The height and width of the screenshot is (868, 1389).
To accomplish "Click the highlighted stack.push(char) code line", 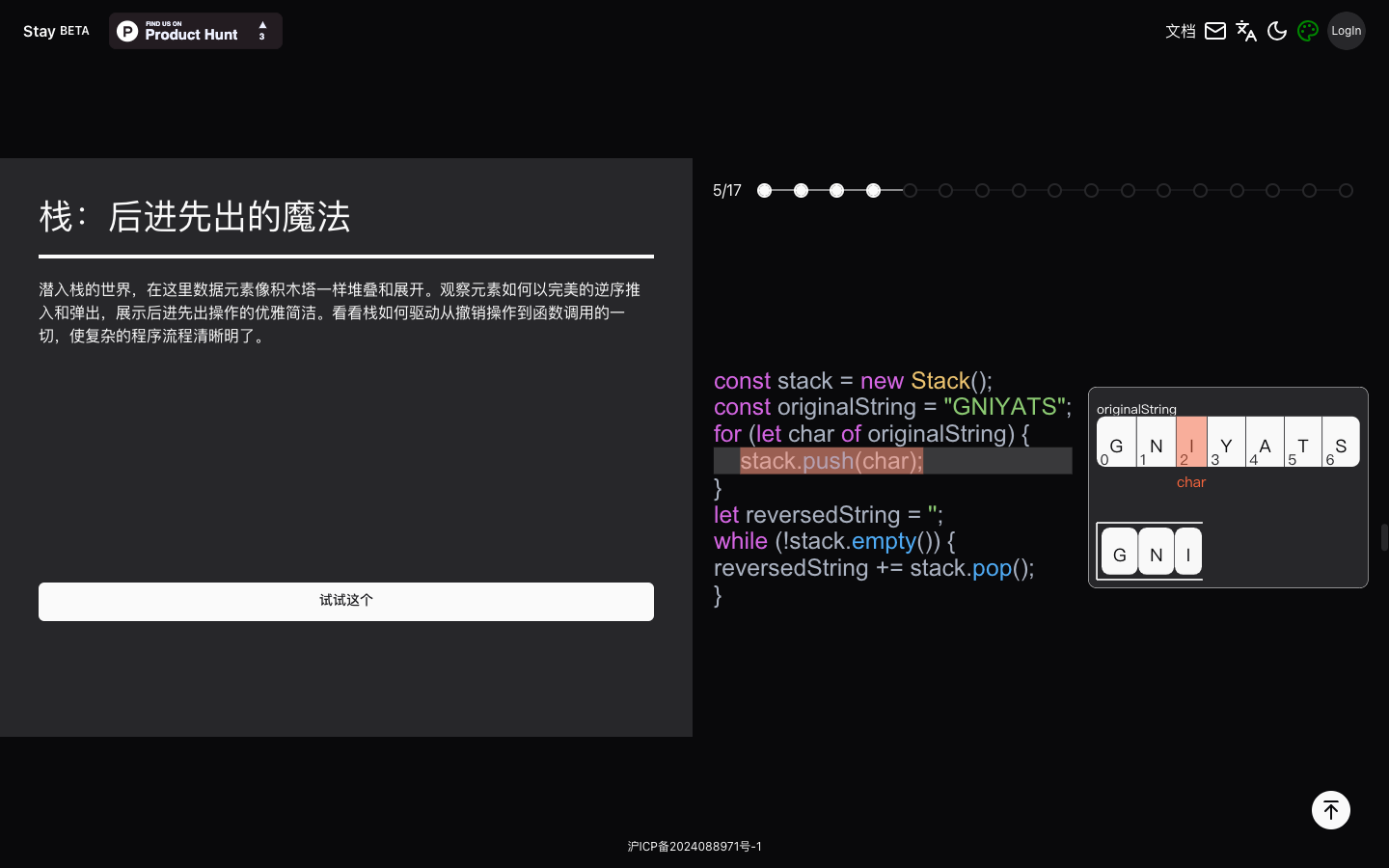I will (831, 461).
